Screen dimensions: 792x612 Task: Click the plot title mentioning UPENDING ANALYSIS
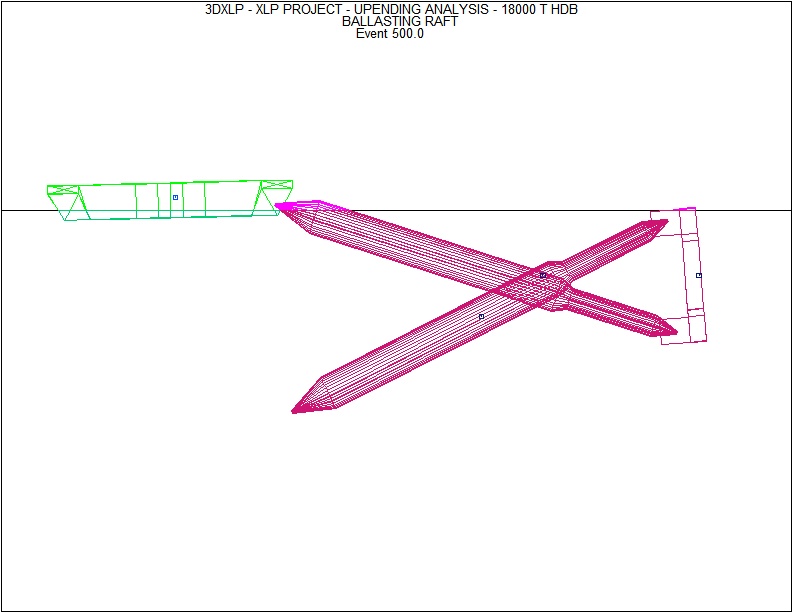pos(391,9)
